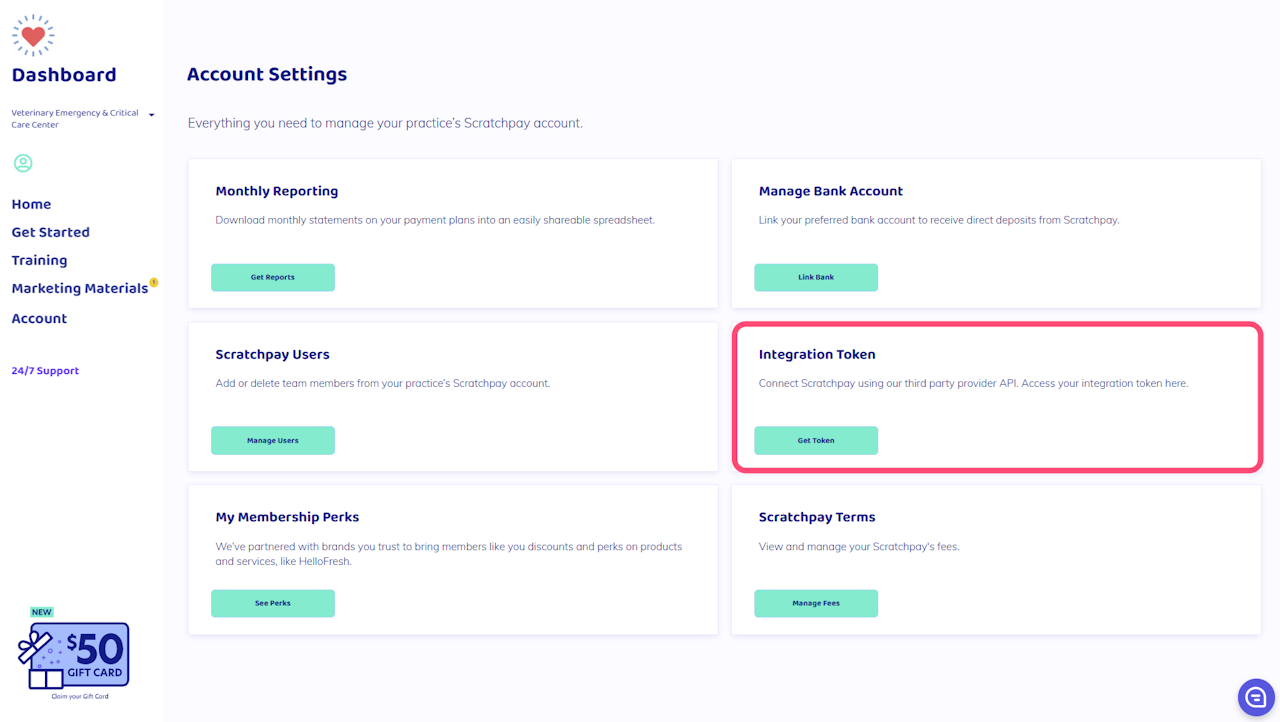Image resolution: width=1280 pixels, height=722 pixels.
Task: Click the Marketing Materials notification badge
Action: (x=154, y=283)
